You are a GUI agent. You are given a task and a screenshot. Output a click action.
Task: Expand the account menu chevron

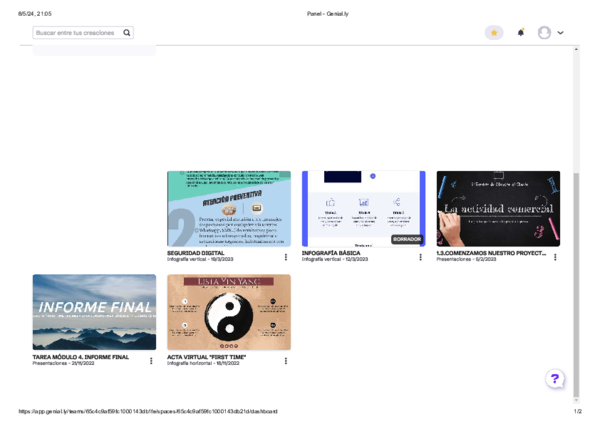[x=560, y=33]
